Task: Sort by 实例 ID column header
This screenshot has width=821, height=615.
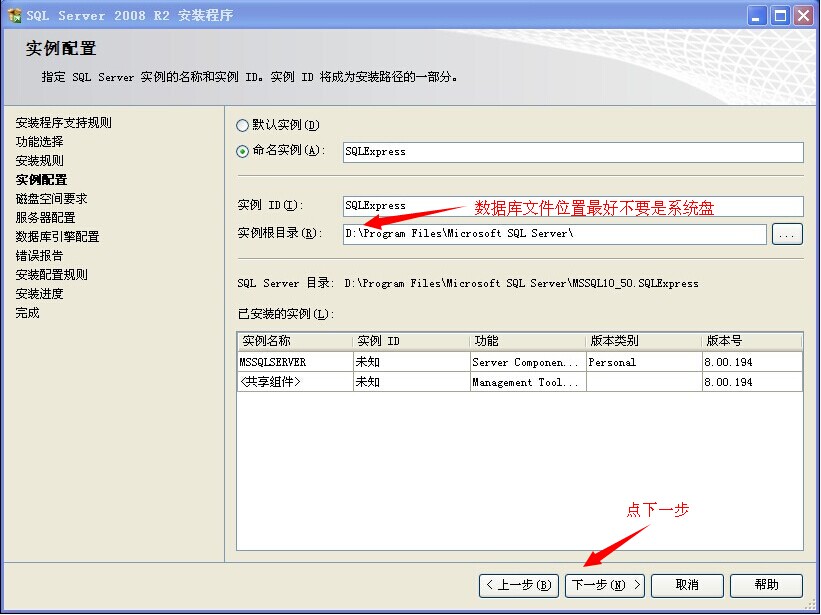Action: tap(411, 341)
